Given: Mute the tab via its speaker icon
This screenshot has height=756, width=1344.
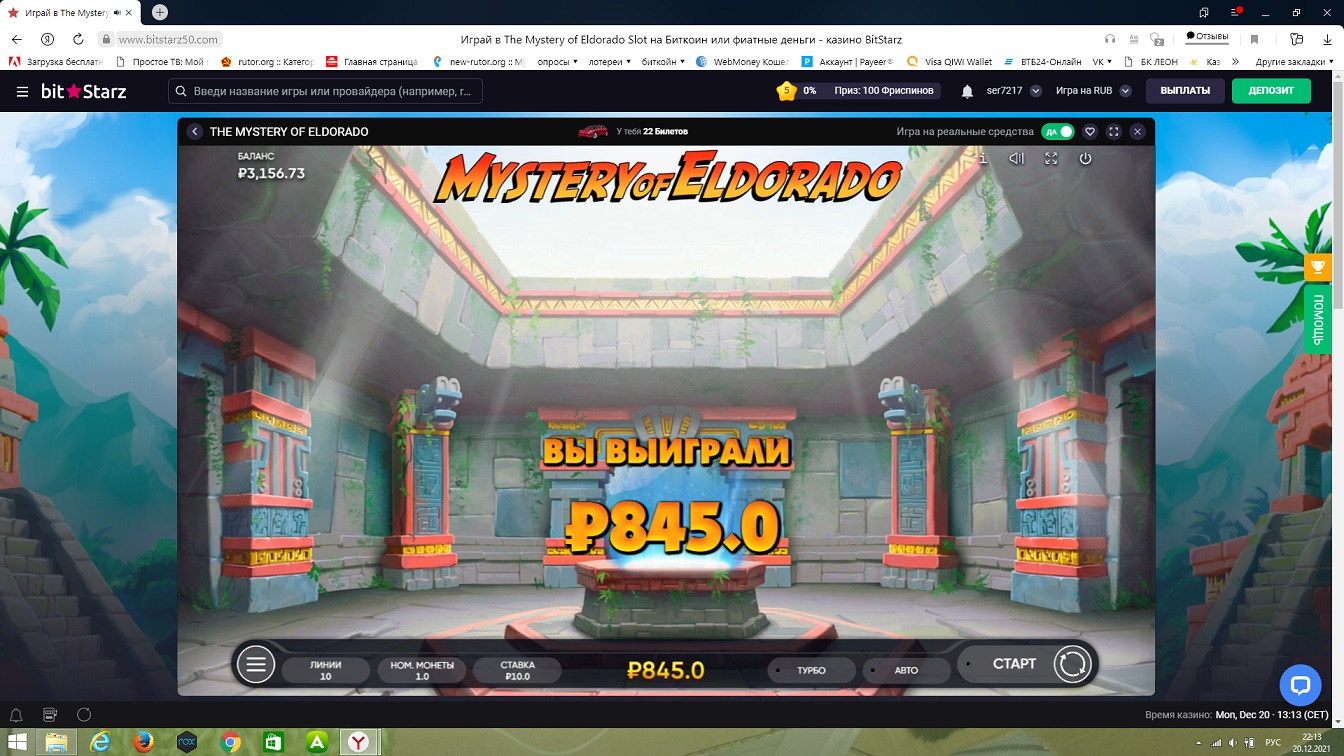Looking at the screenshot, I should click(117, 13).
